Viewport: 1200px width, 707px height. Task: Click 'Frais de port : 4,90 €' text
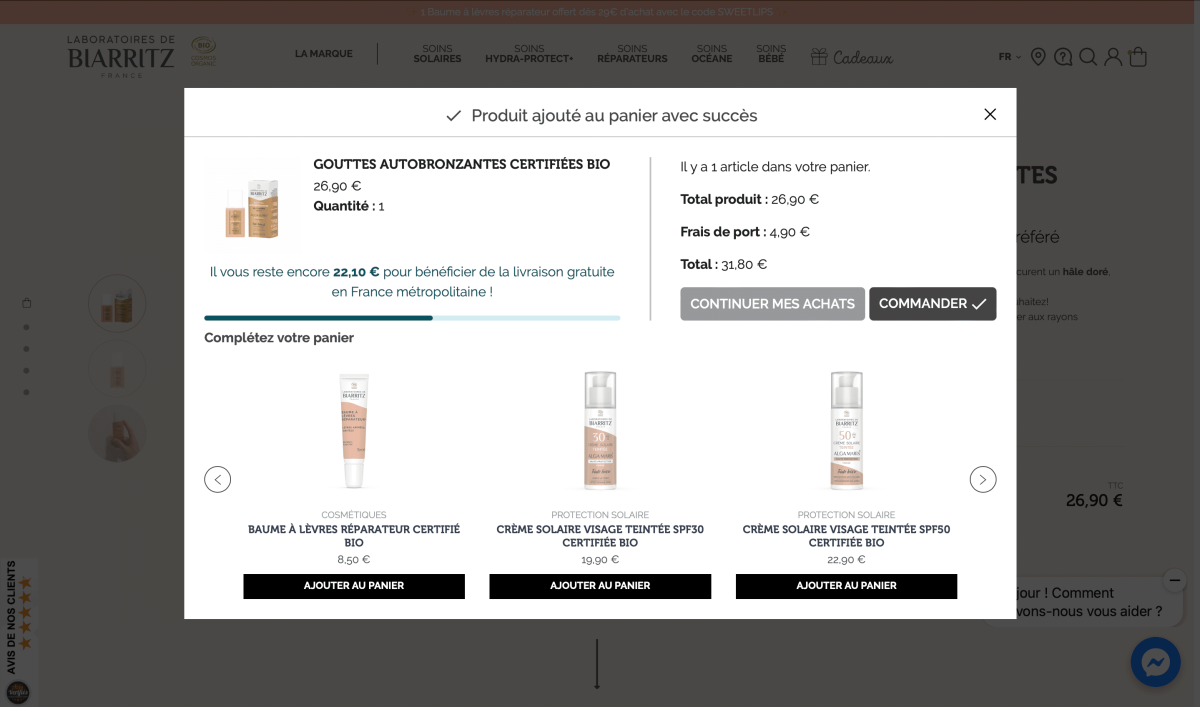(x=745, y=232)
